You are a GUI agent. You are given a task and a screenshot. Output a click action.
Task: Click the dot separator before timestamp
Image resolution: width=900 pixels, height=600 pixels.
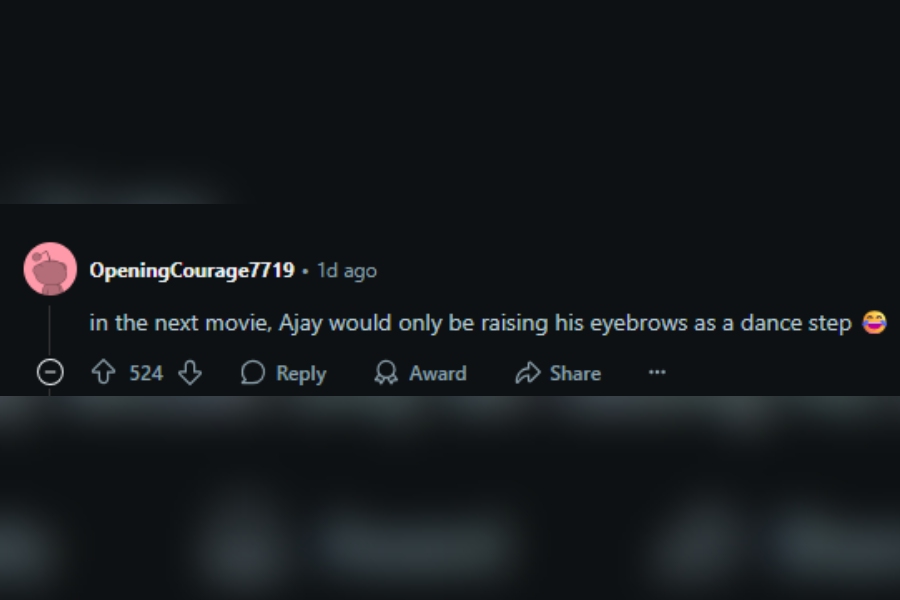click(x=305, y=271)
